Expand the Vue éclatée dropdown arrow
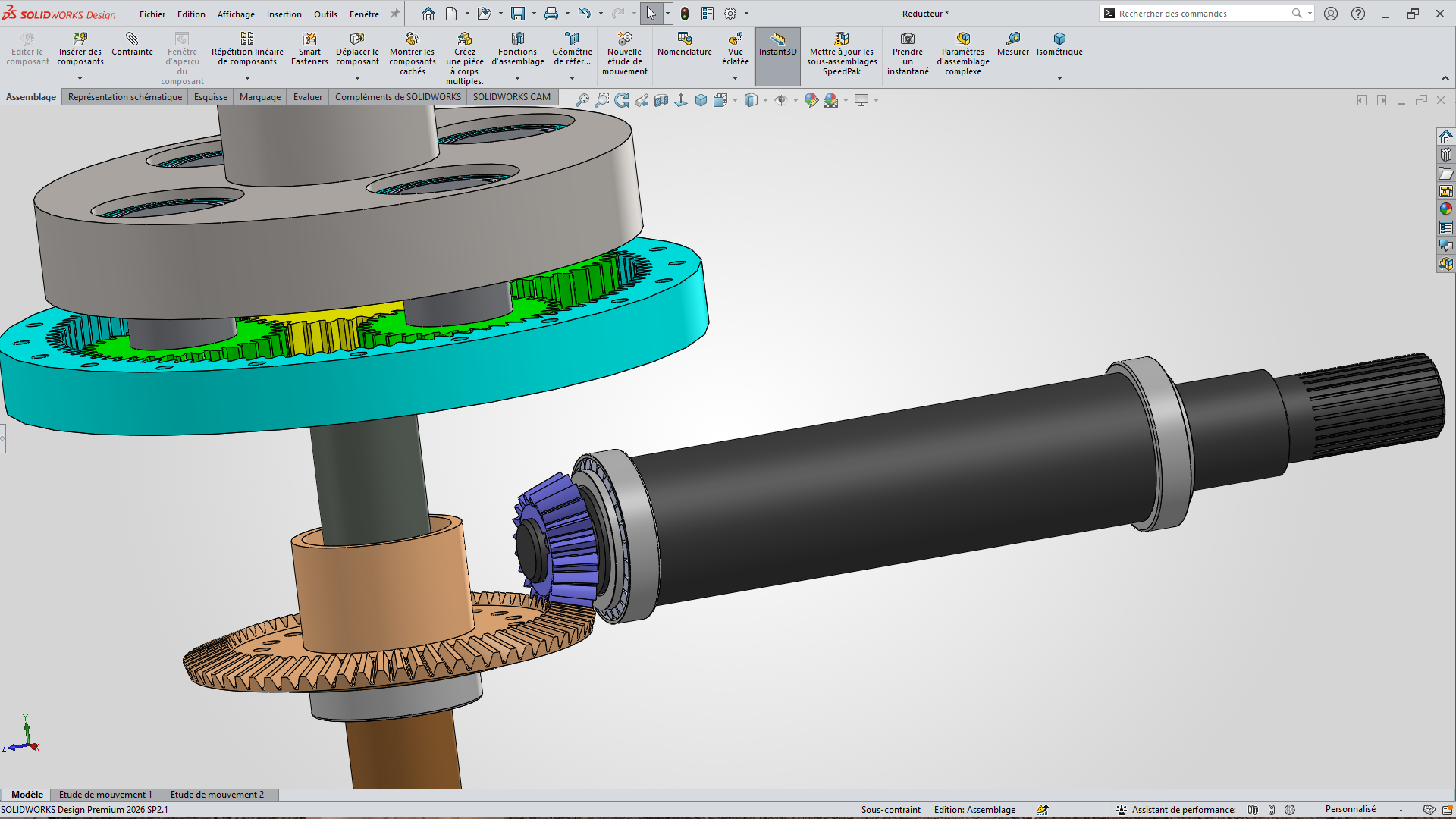 click(735, 78)
